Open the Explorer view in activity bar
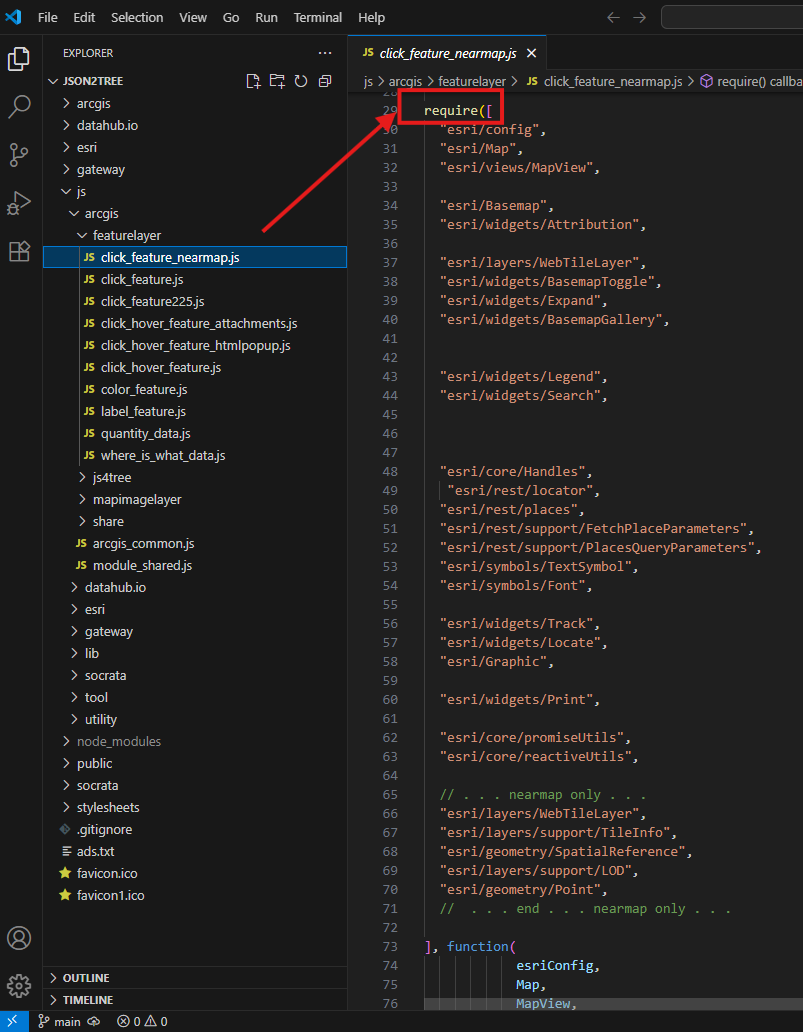This screenshot has height=1032, width=803. pyautogui.click(x=18, y=59)
